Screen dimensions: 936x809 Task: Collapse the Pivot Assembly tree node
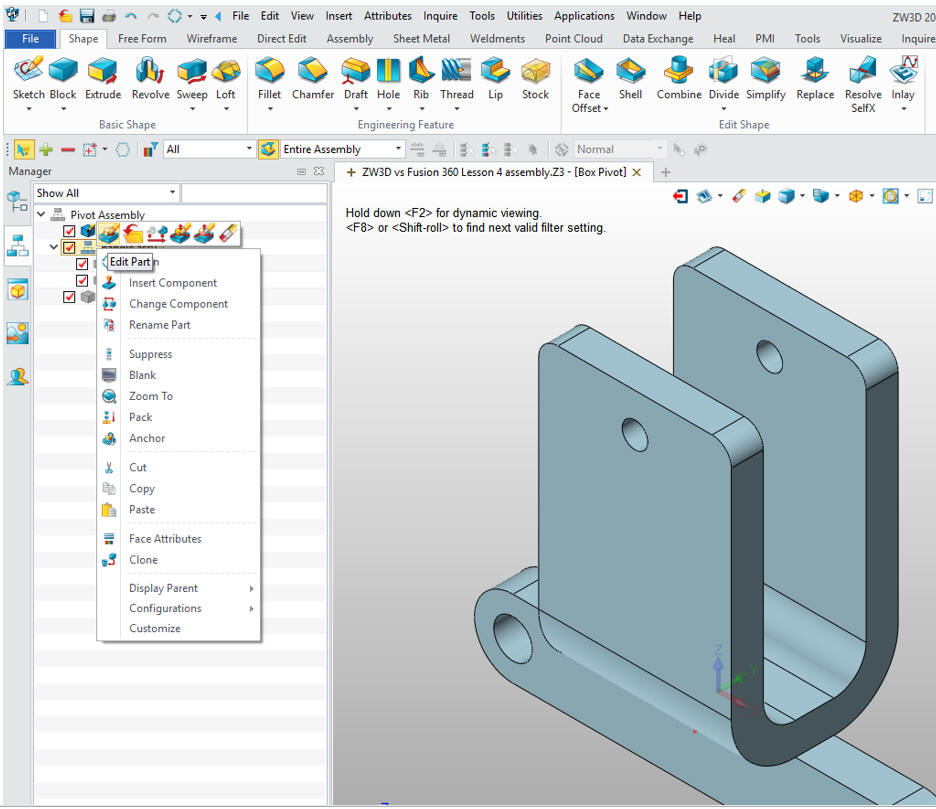pos(41,215)
